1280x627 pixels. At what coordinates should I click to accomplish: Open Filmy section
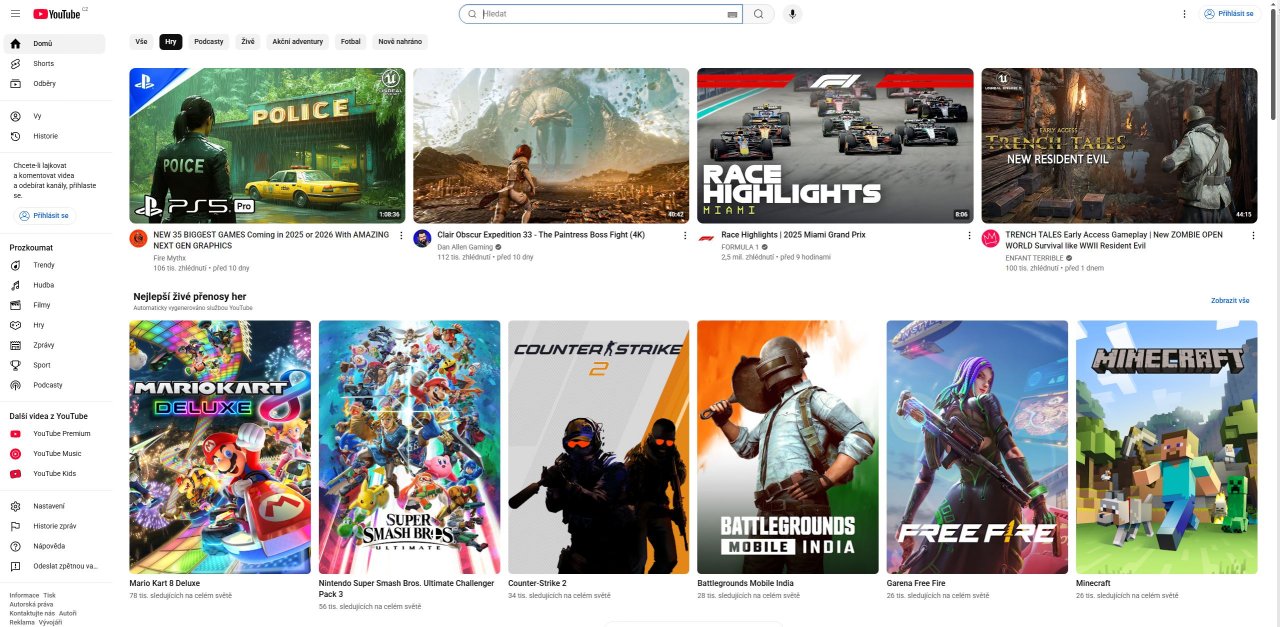point(54,305)
